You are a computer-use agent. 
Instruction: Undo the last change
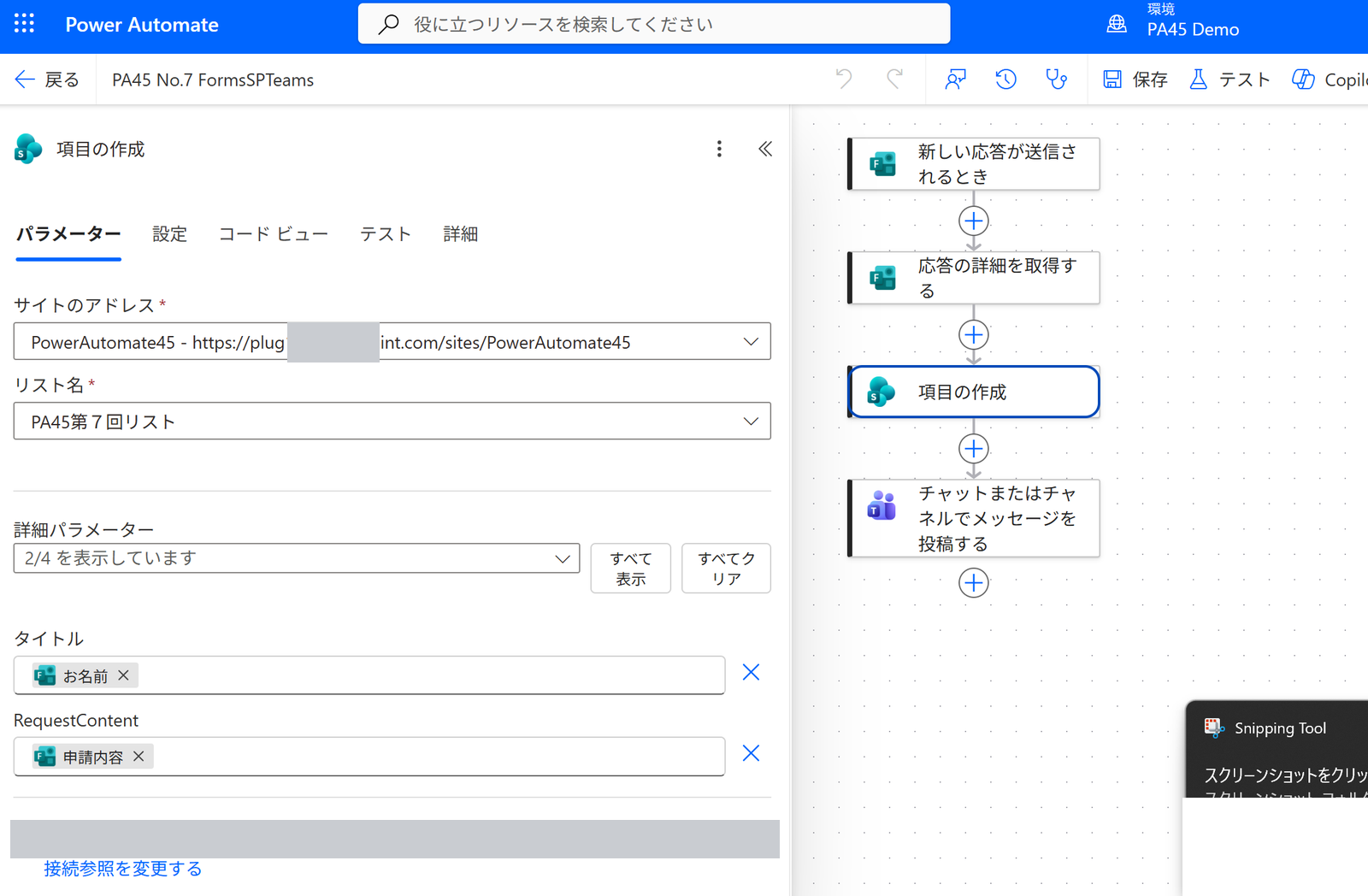844,80
